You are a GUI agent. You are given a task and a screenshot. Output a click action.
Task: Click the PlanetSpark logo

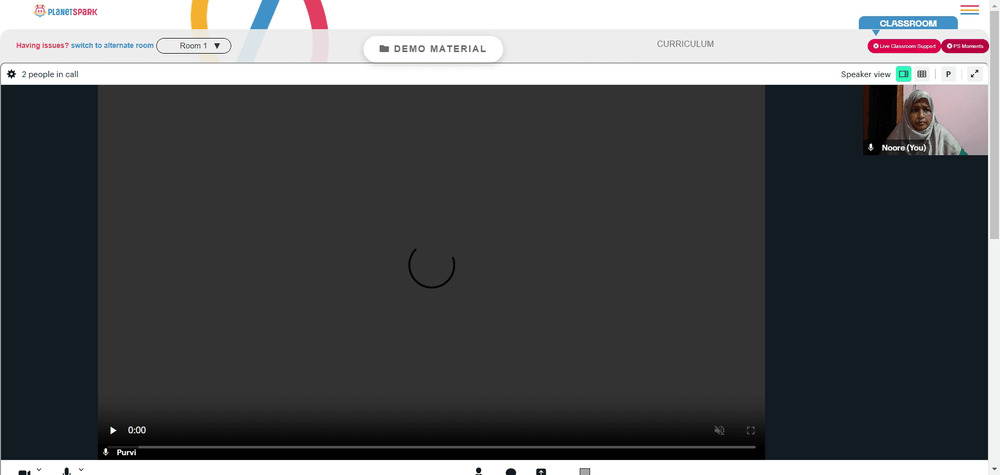[66, 11]
